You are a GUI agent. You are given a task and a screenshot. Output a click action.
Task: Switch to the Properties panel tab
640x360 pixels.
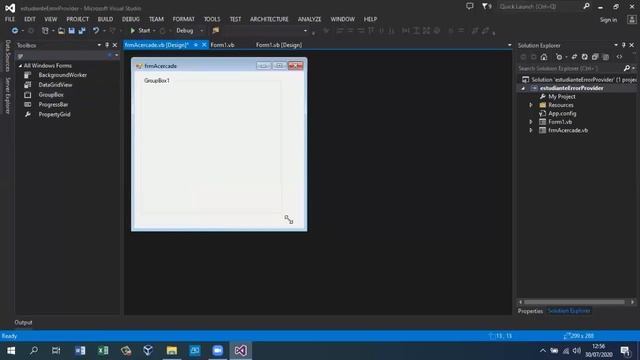click(x=530, y=311)
